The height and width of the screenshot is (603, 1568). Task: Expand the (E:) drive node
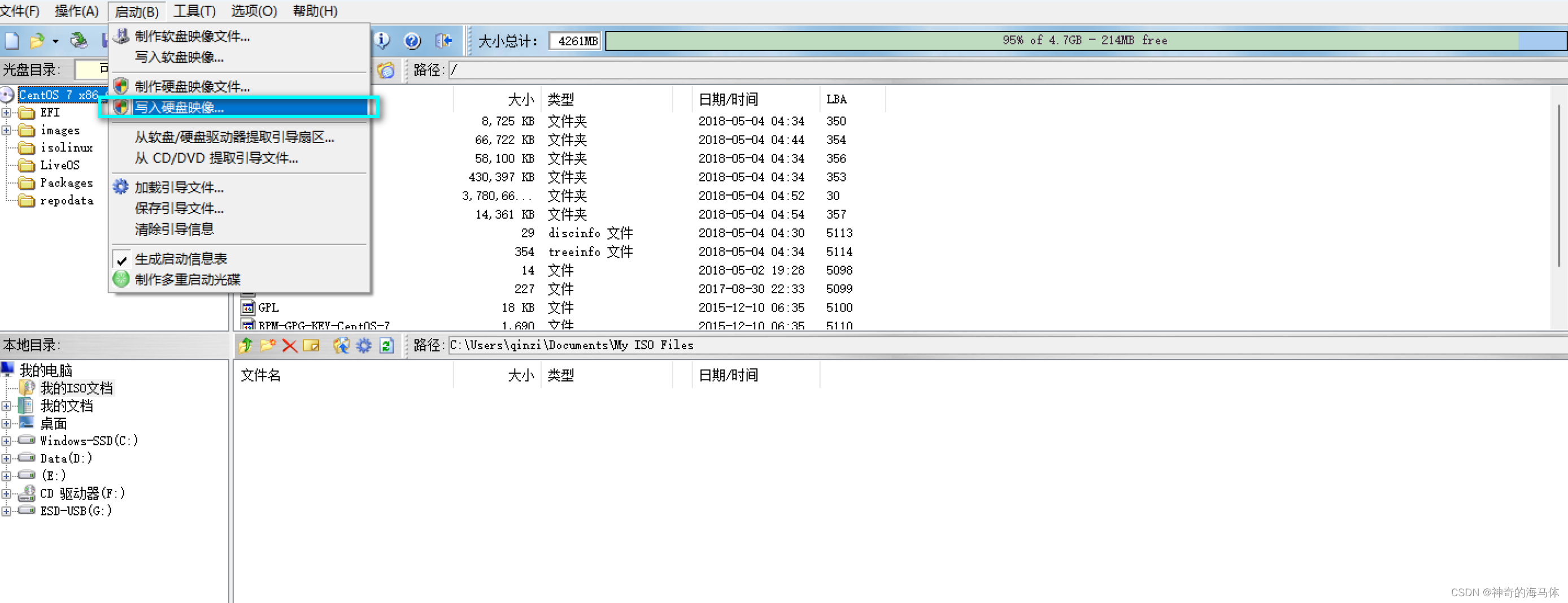click(7, 476)
